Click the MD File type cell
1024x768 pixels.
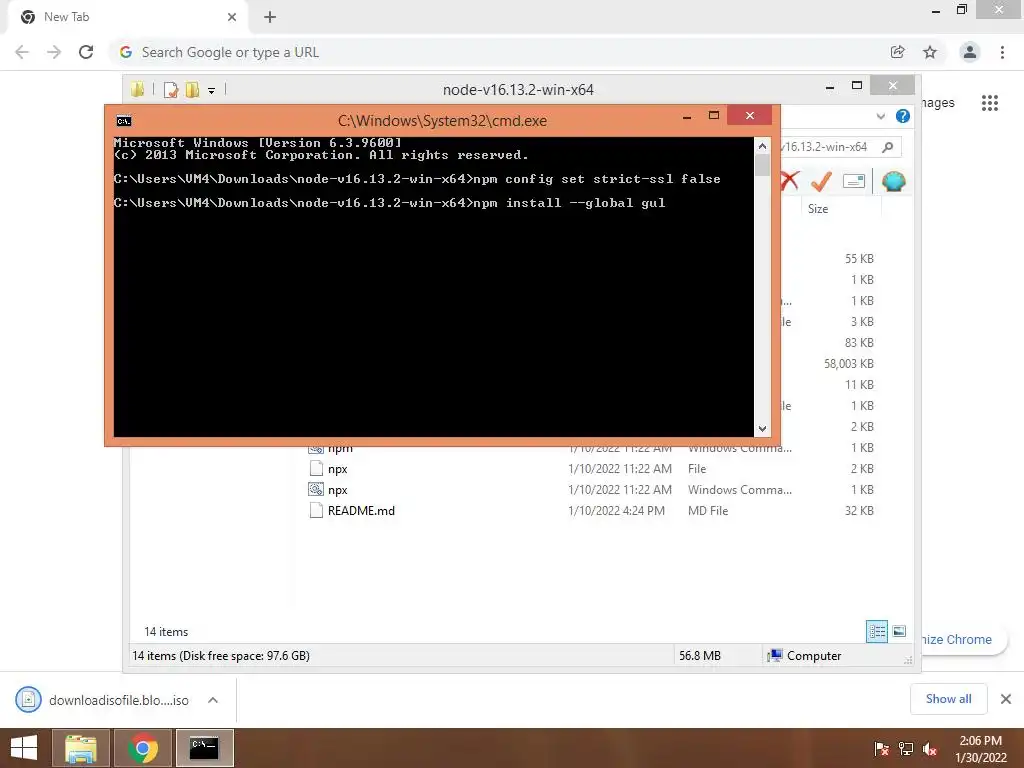pos(708,511)
